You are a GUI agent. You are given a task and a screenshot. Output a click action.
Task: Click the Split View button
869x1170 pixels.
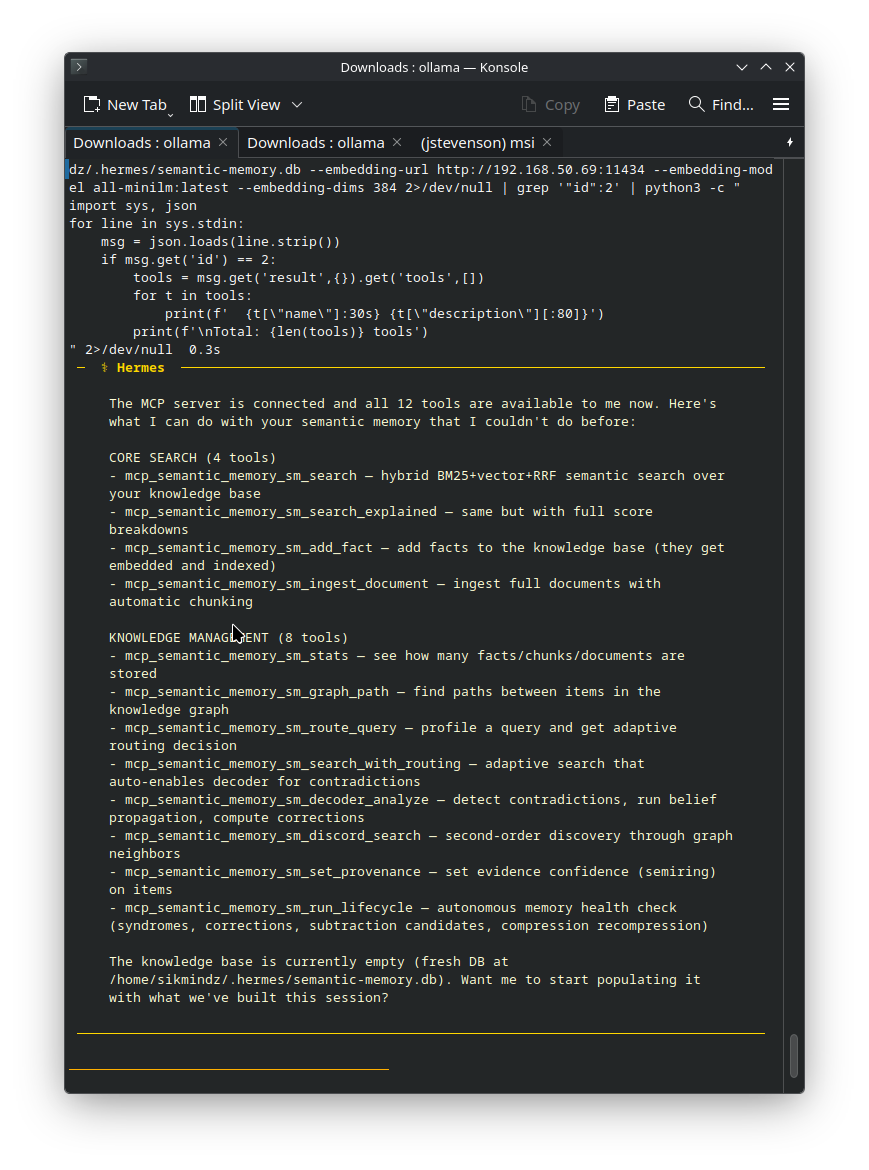click(235, 104)
